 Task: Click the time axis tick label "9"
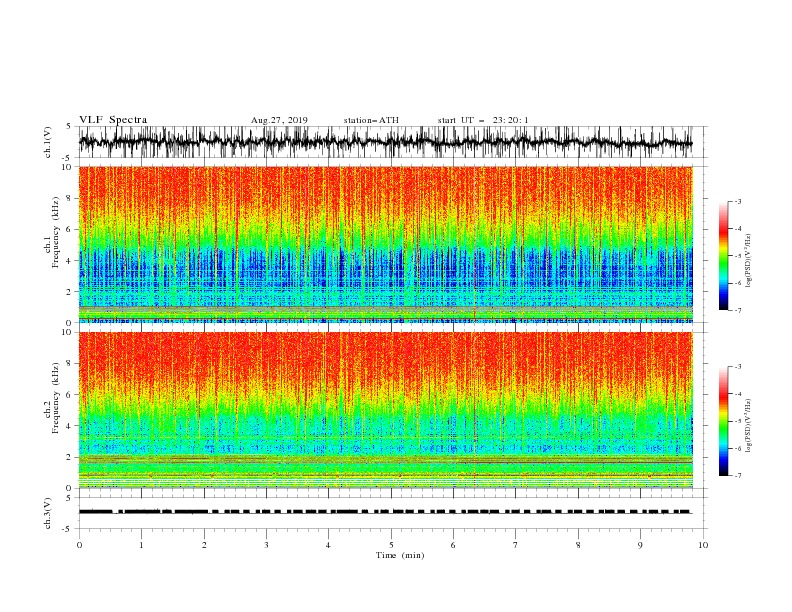click(640, 545)
